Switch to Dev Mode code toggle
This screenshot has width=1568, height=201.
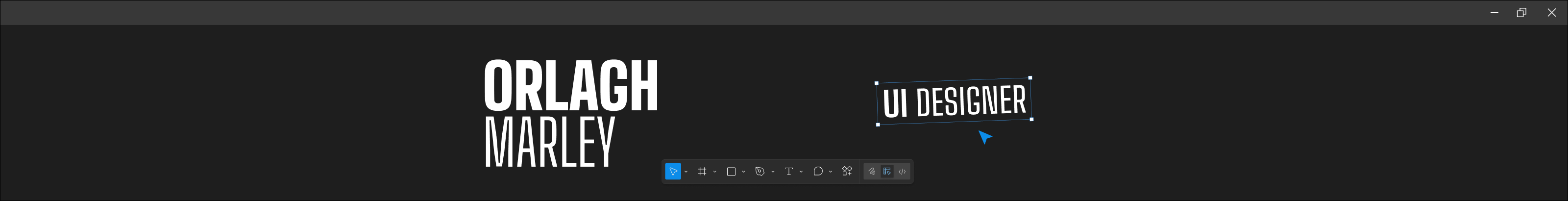coord(902,172)
